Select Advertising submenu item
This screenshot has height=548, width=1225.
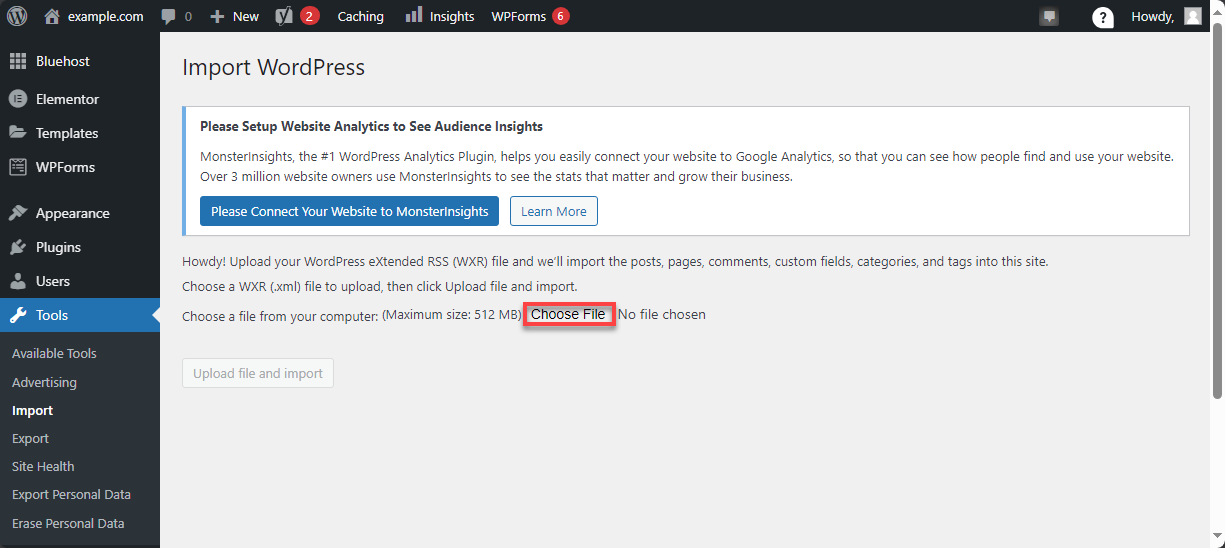tap(44, 382)
